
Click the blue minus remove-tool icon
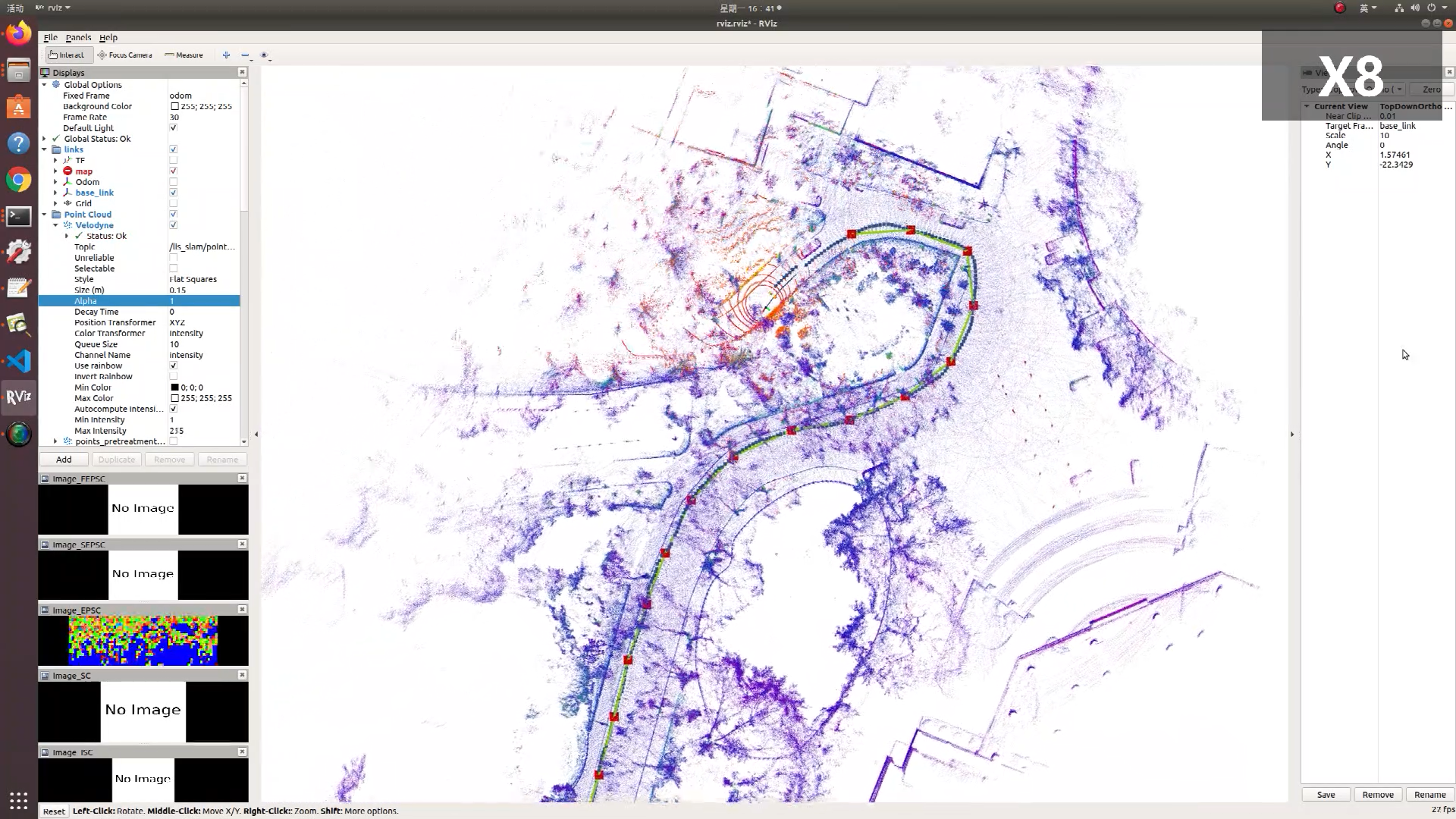coord(245,55)
